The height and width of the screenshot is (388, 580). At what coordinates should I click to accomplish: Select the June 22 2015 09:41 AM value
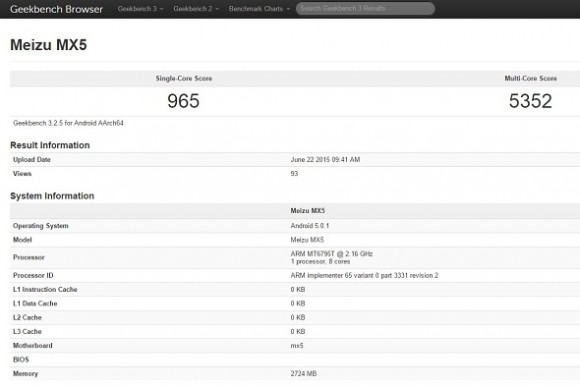325,160
